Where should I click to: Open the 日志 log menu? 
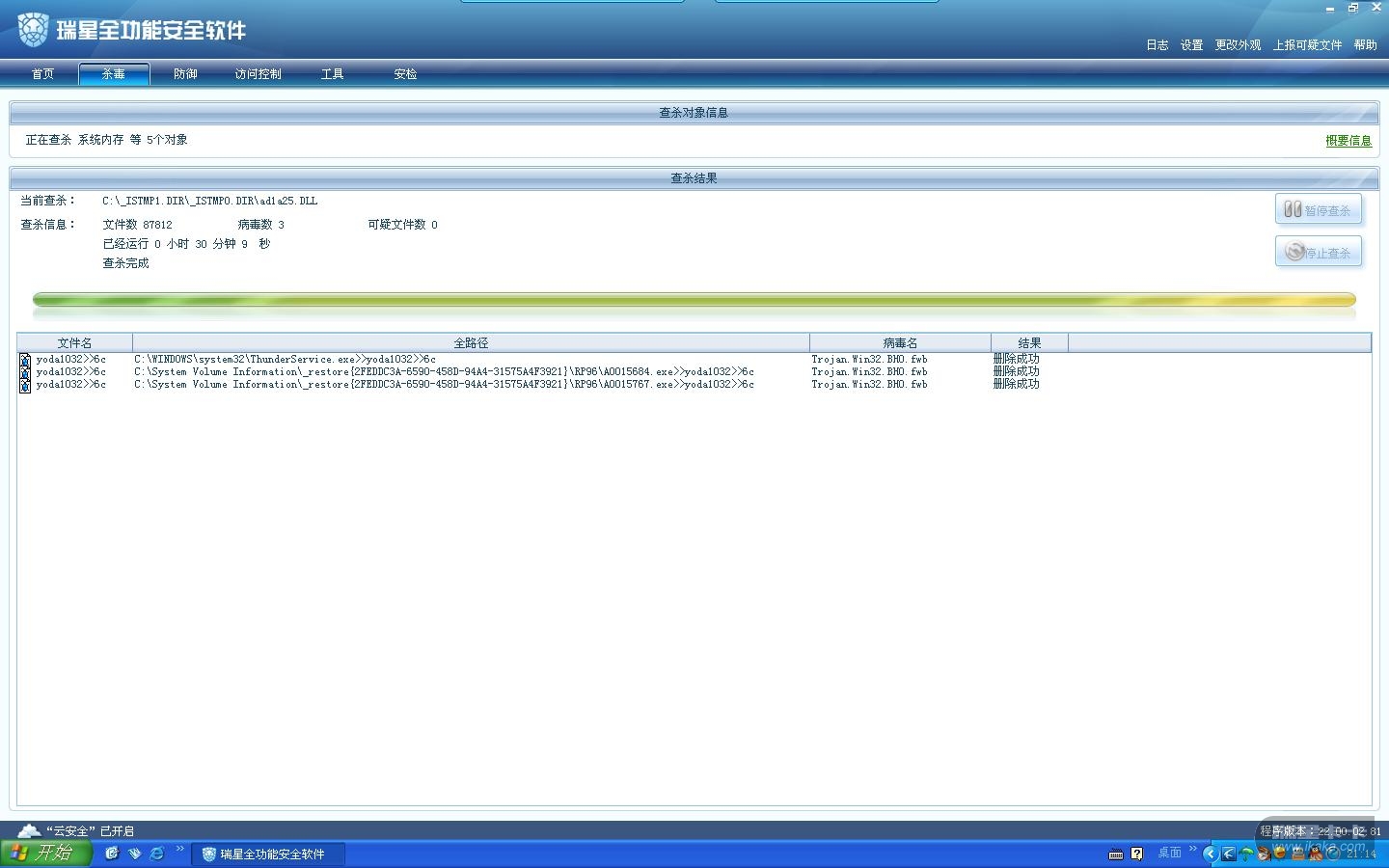click(1157, 45)
